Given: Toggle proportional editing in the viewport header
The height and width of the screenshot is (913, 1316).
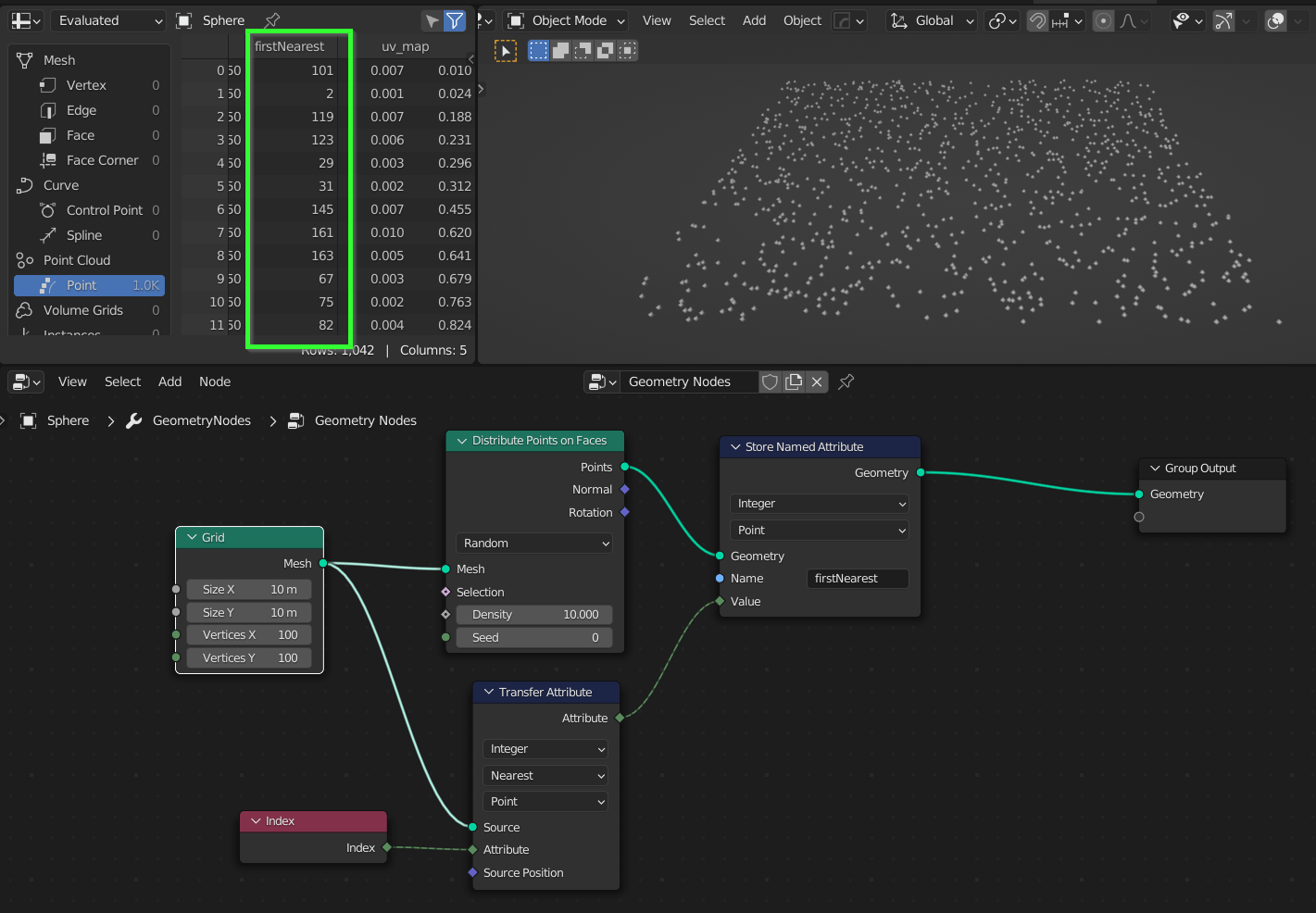Looking at the screenshot, I should (x=1103, y=20).
